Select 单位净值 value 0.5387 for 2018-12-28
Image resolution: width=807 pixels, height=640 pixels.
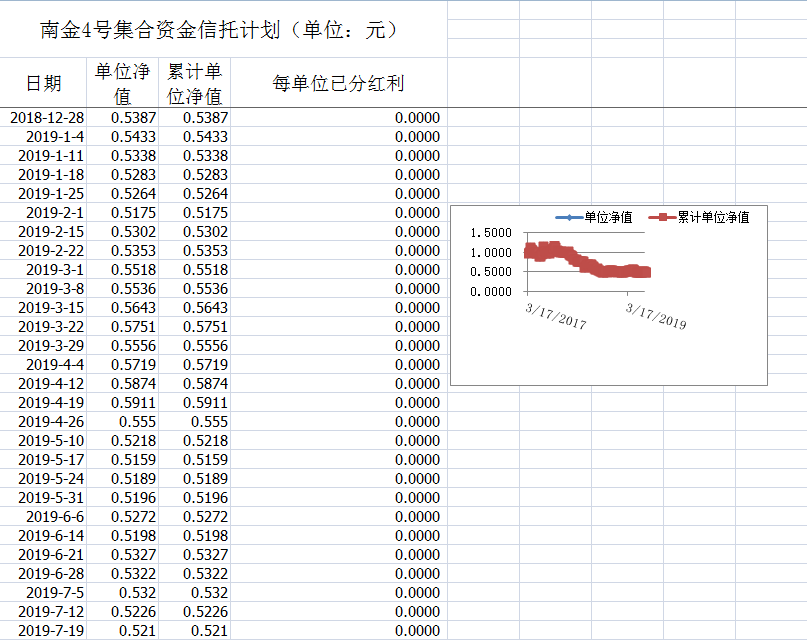click(x=122, y=117)
